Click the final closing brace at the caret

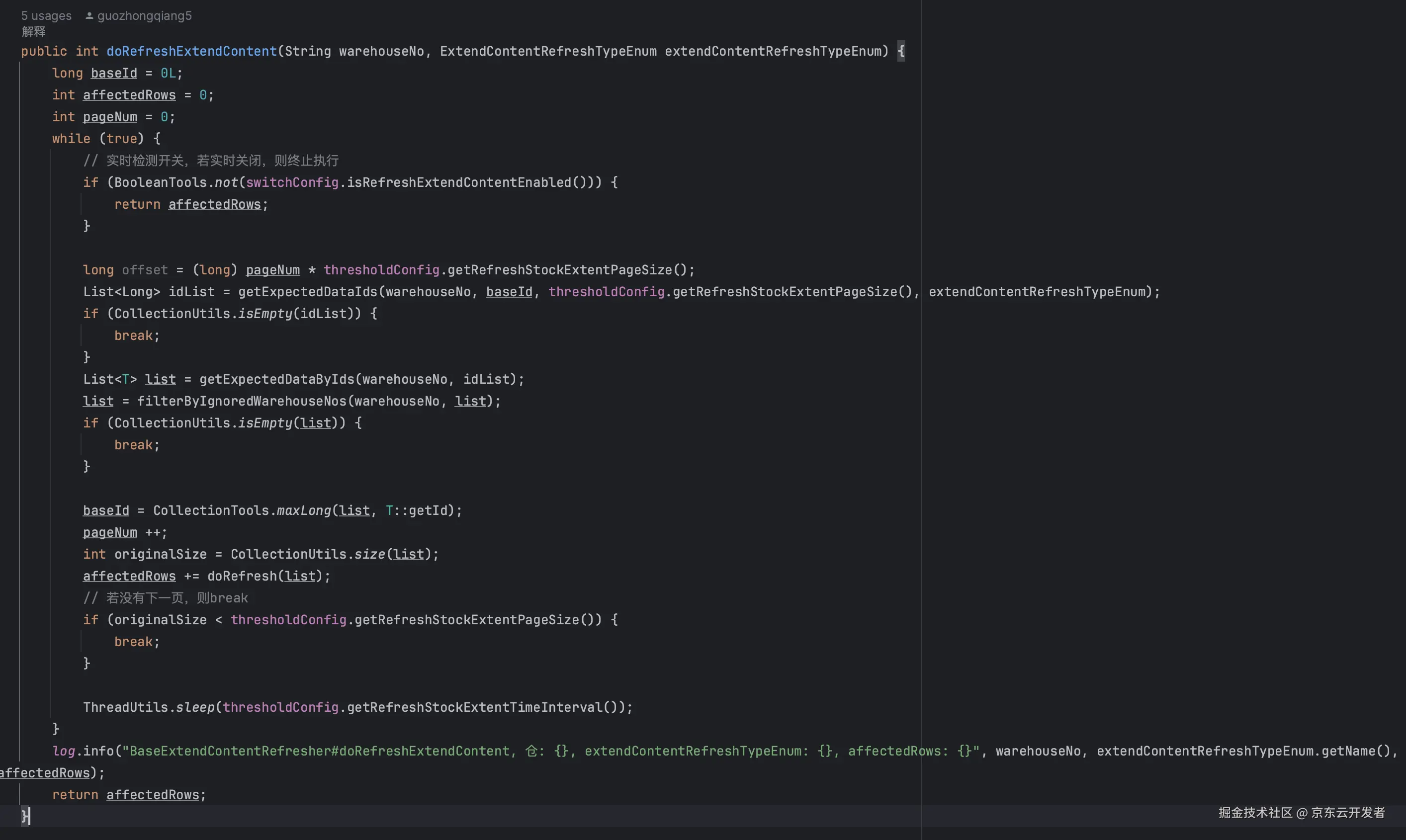click(24, 816)
